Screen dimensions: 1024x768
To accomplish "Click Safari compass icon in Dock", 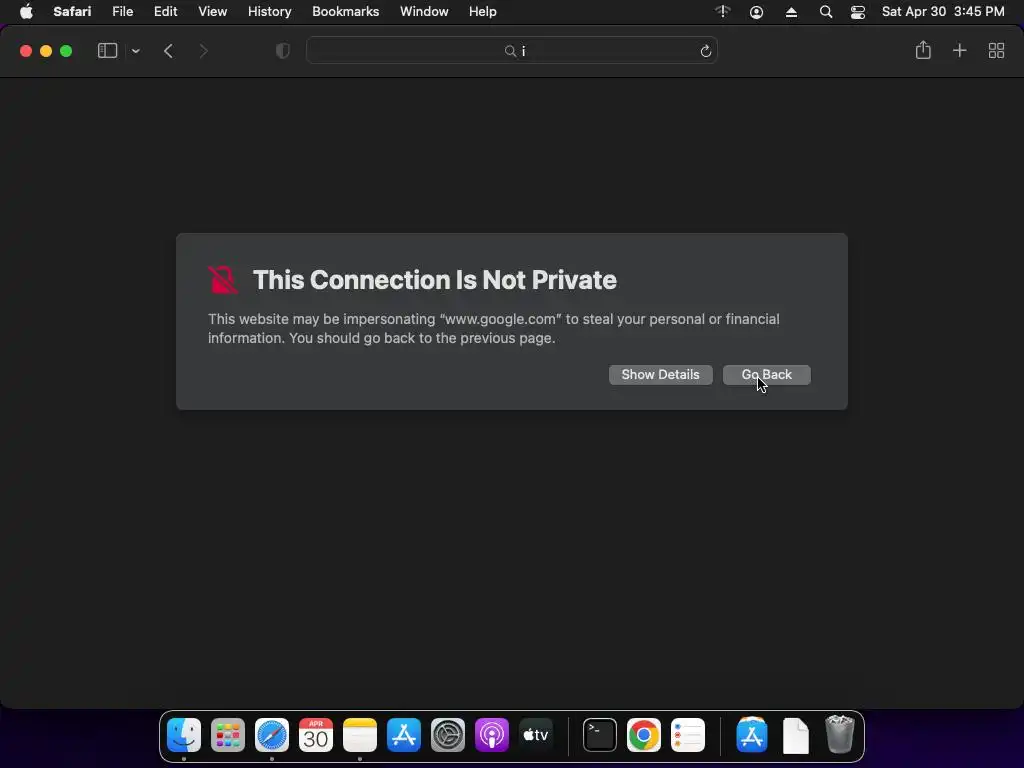I will (272, 735).
